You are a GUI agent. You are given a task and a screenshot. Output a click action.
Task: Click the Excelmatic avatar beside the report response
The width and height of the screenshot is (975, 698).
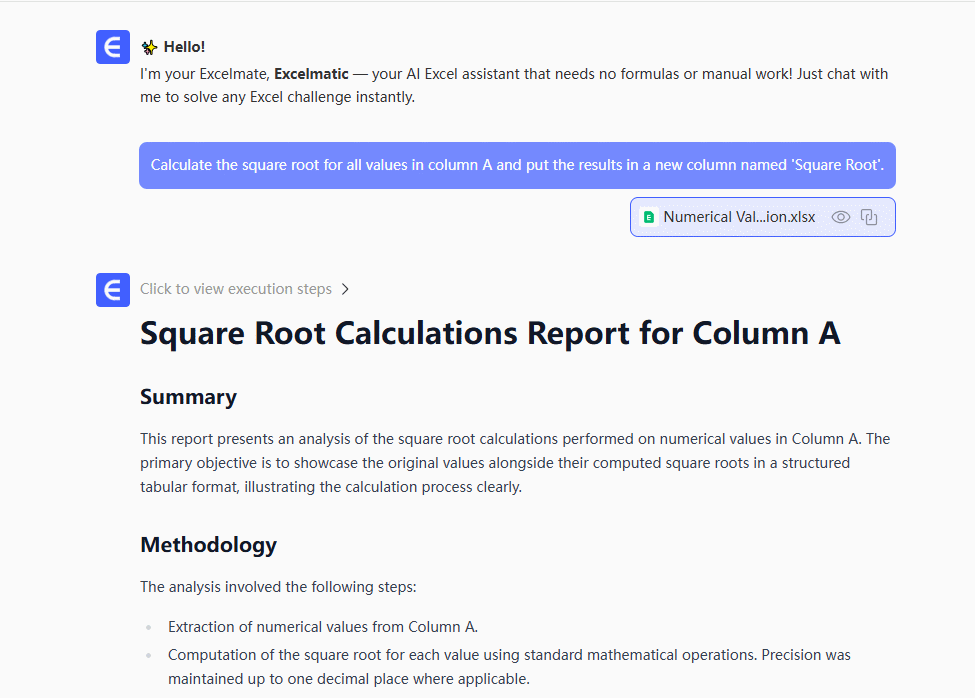tap(113, 290)
